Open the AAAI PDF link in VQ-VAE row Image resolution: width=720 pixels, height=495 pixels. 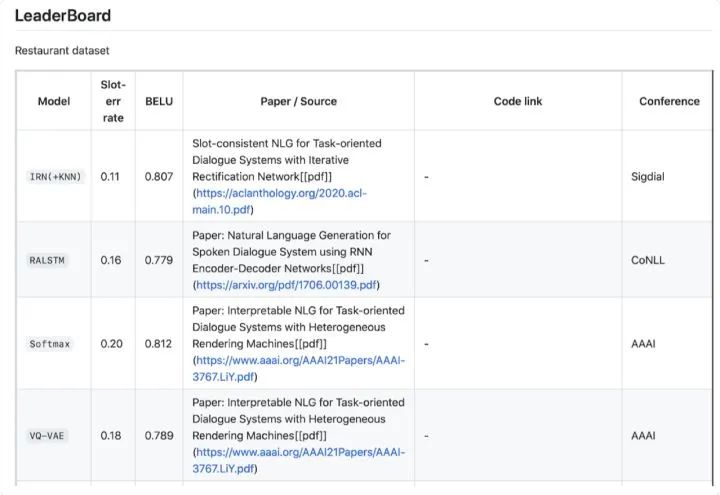pos(300,452)
